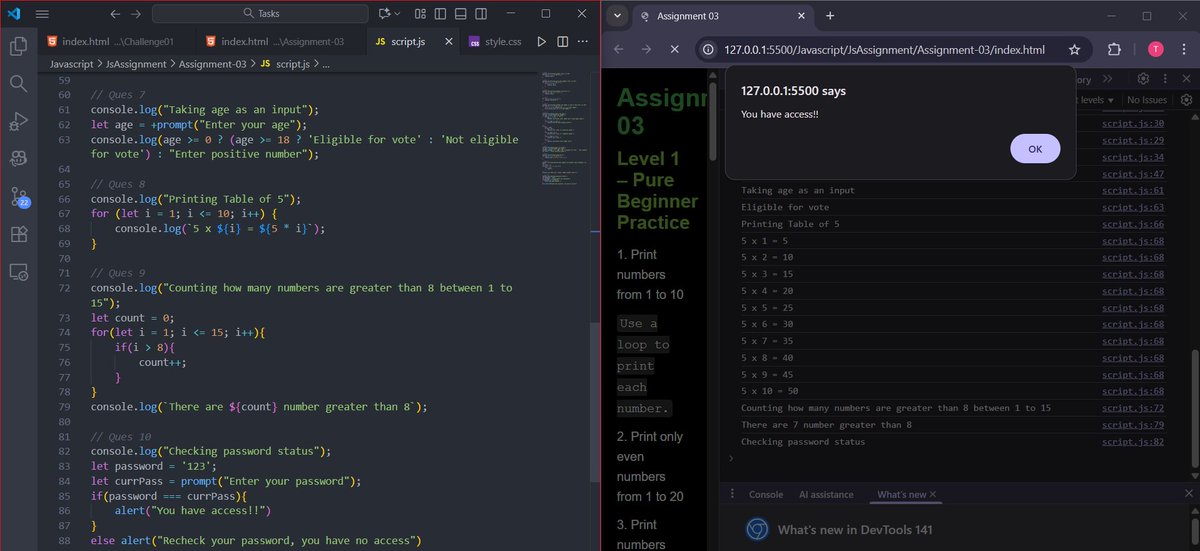
Task: Click the Chrome address bar URL
Action: tap(885, 50)
